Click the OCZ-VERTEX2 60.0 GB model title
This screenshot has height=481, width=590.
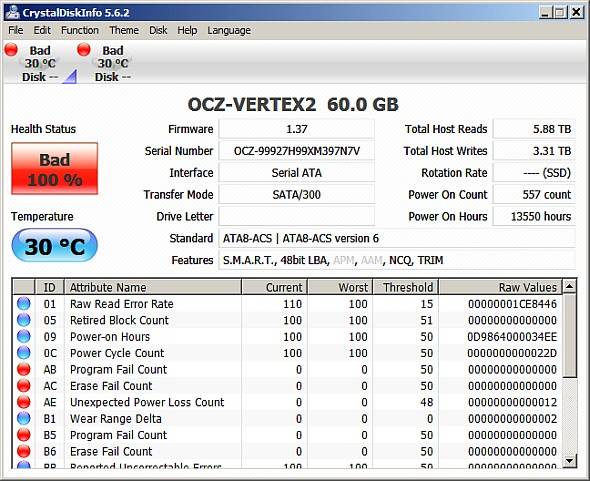[293, 104]
